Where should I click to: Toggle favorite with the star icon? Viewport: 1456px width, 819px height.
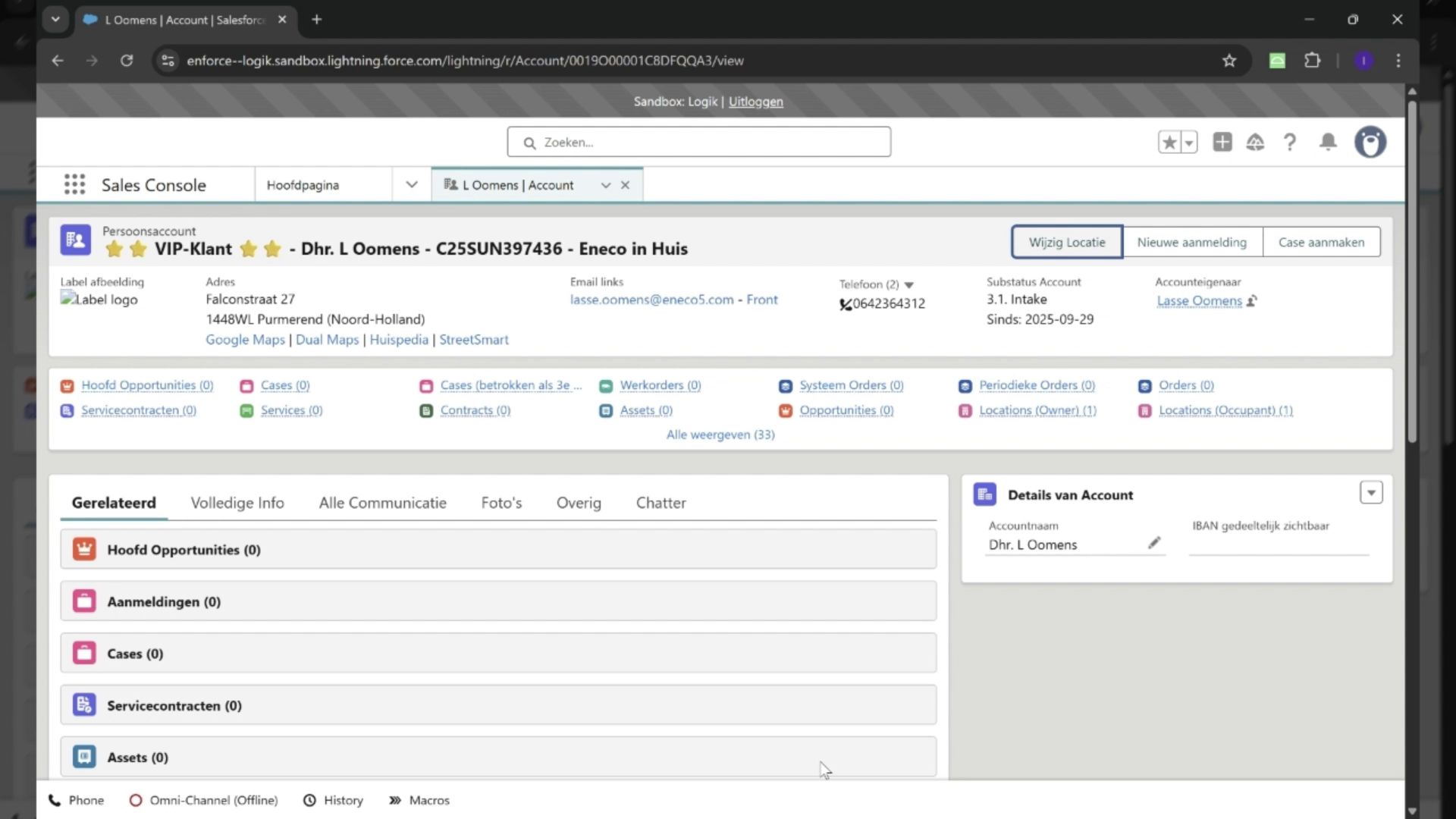(x=1169, y=142)
